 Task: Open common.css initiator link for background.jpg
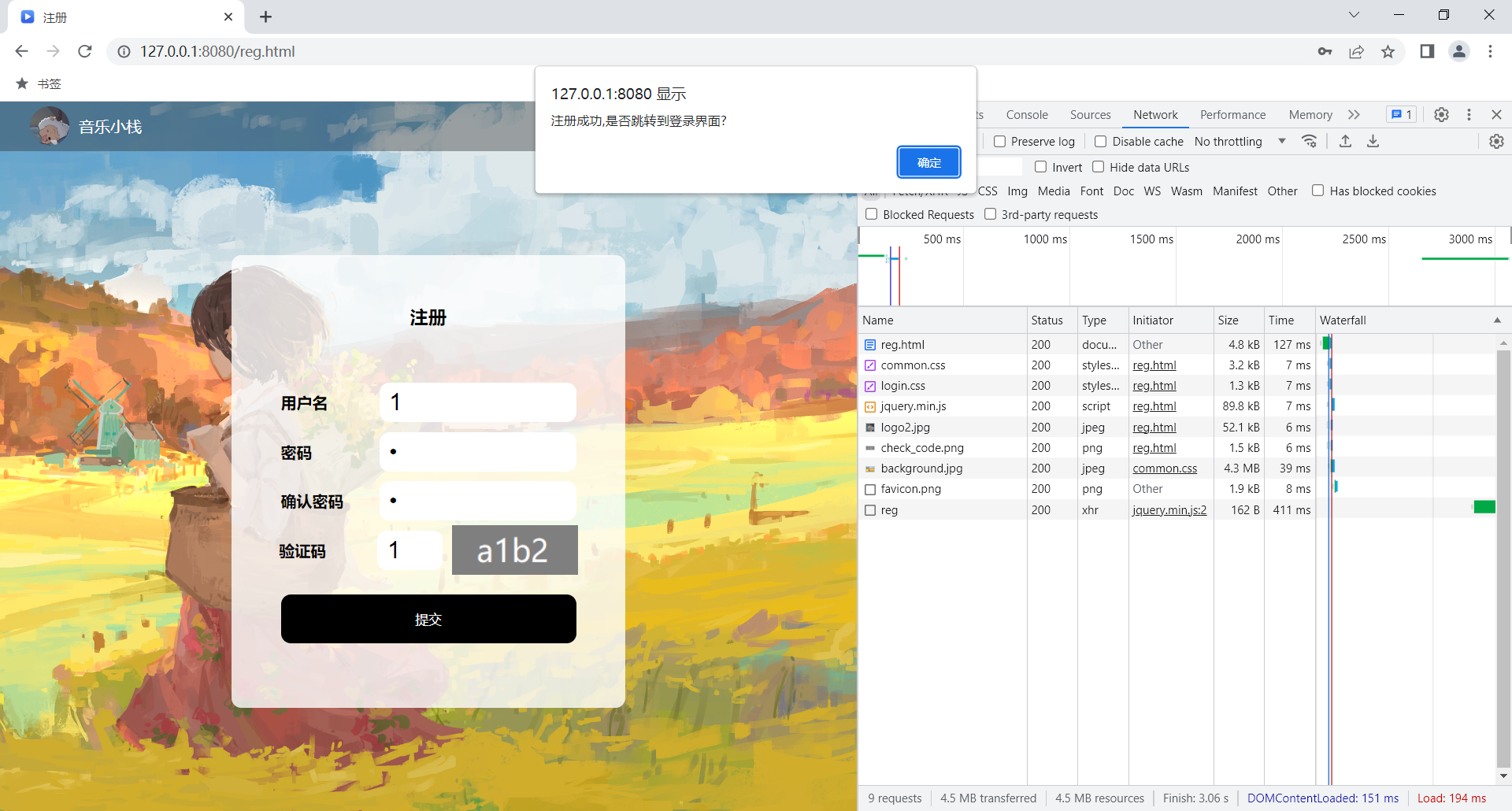(1165, 468)
